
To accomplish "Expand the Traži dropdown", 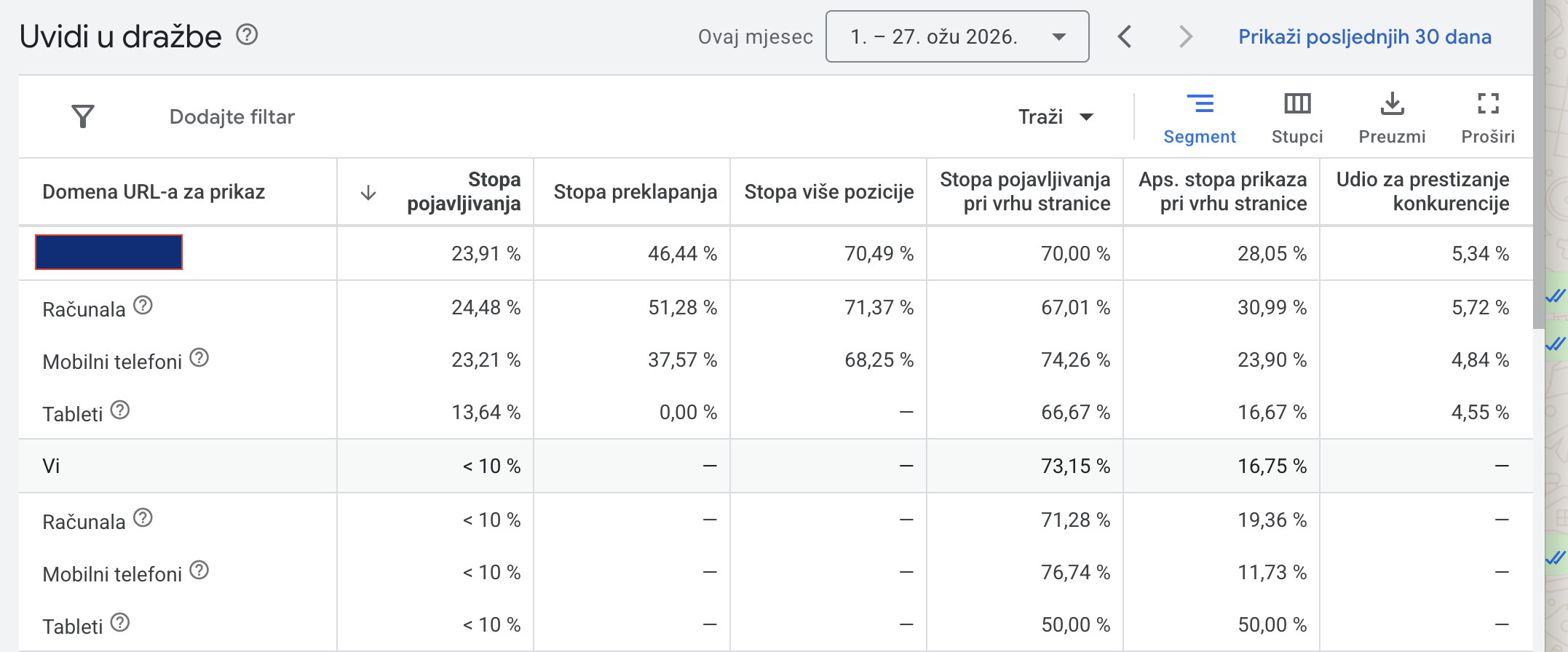I will pyautogui.click(x=1056, y=117).
